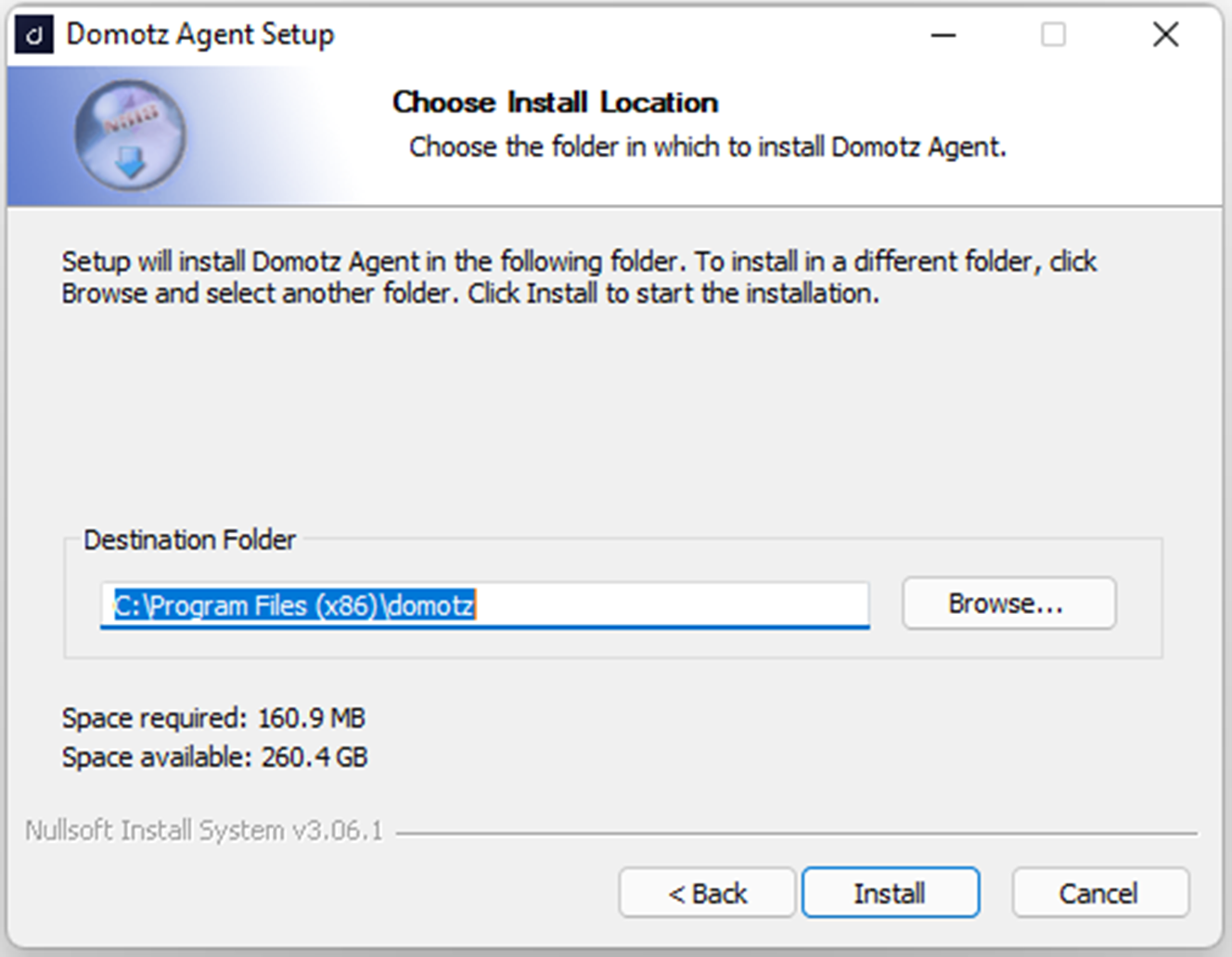Click the NSIS installer graphic image
The image size is (1232, 957).
(130, 135)
